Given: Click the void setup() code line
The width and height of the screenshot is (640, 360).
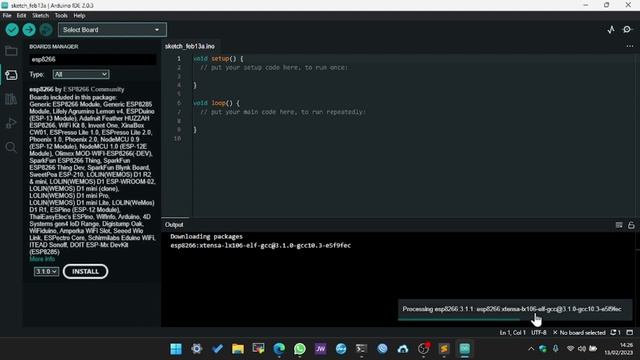Looking at the screenshot, I should [x=218, y=59].
